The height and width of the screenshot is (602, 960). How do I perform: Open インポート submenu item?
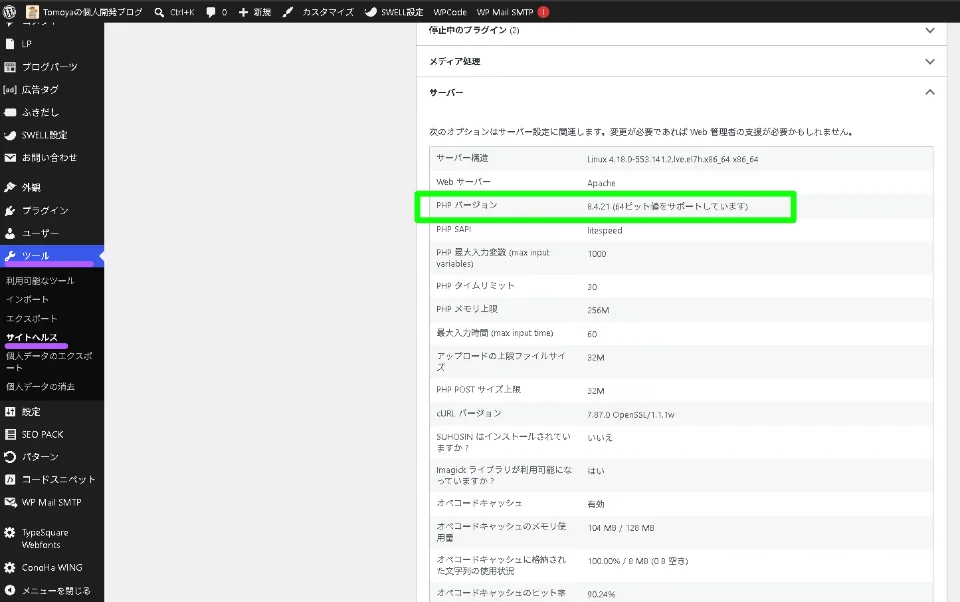[x=28, y=299]
